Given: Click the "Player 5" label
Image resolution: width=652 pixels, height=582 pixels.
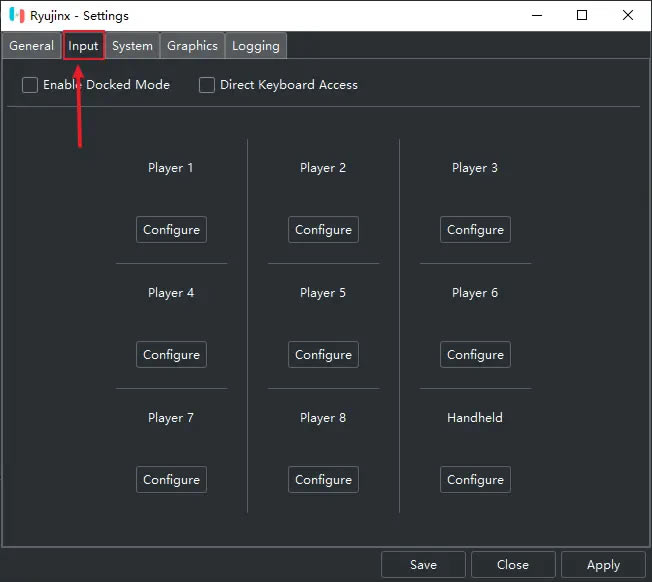Looking at the screenshot, I should [323, 293].
